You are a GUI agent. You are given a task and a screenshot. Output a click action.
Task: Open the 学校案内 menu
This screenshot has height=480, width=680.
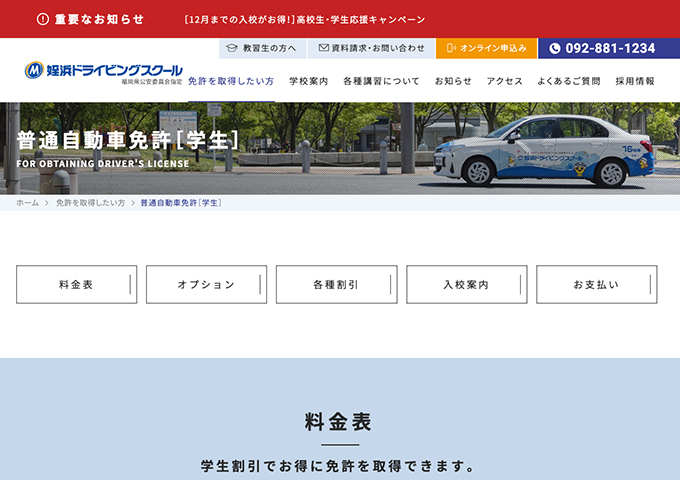point(309,81)
